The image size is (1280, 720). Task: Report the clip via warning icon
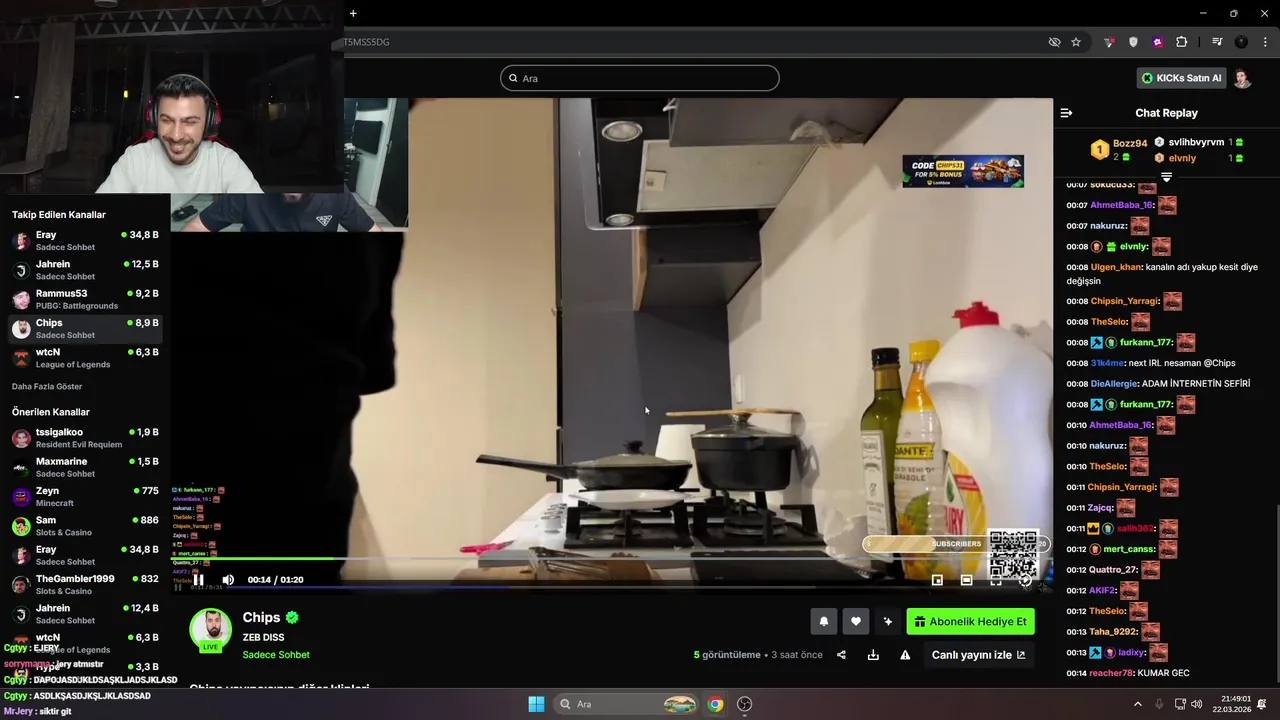click(905, 655)
